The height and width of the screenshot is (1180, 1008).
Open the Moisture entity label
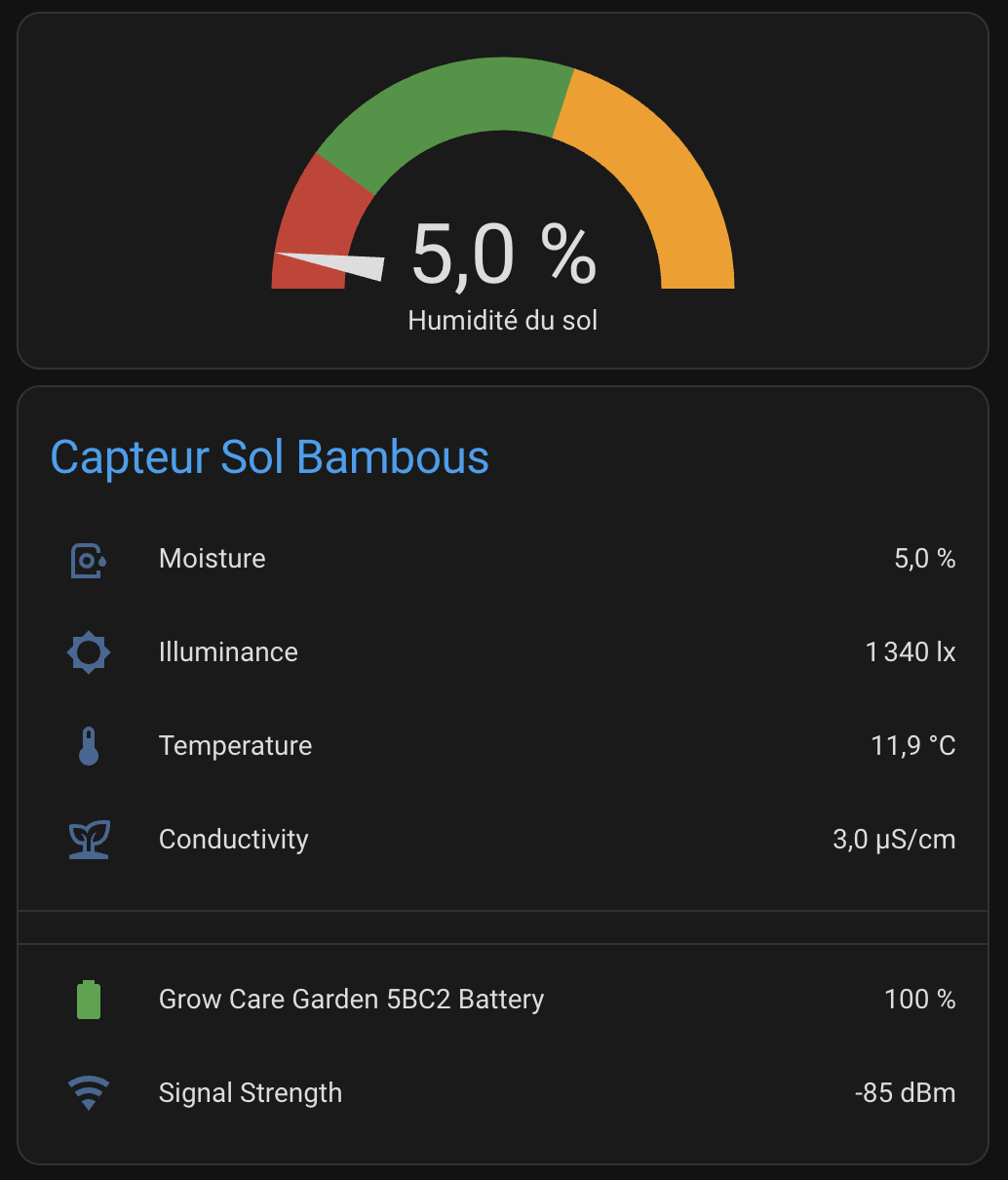click(213, 559)
